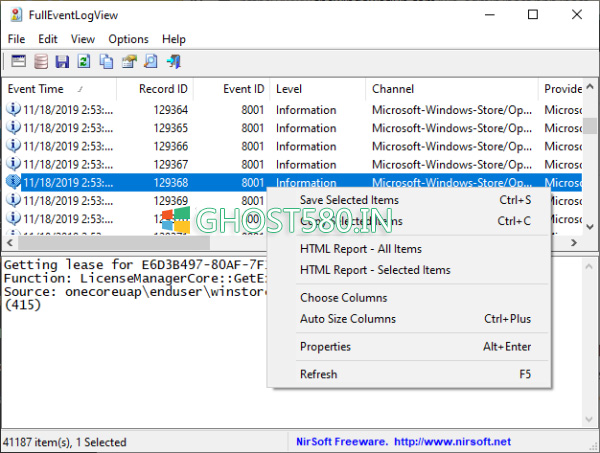Click the info icon of record 129364 row

pos(13,109)
